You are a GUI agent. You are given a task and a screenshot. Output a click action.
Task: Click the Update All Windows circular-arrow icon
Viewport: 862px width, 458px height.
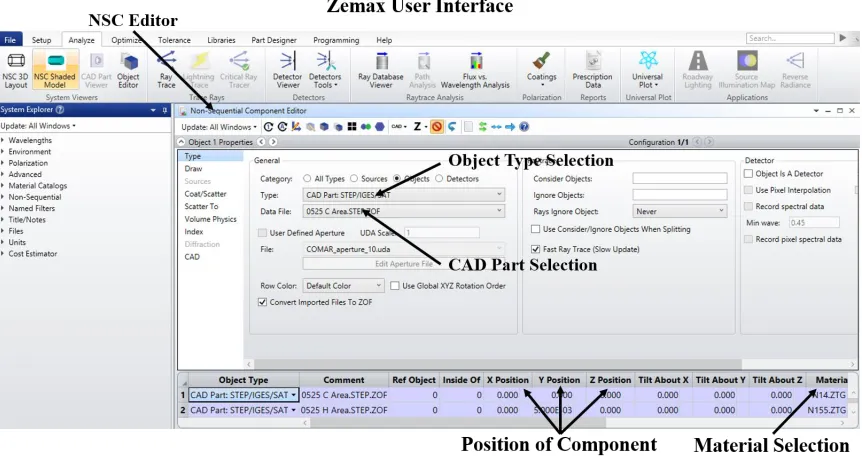pos(282,127)
